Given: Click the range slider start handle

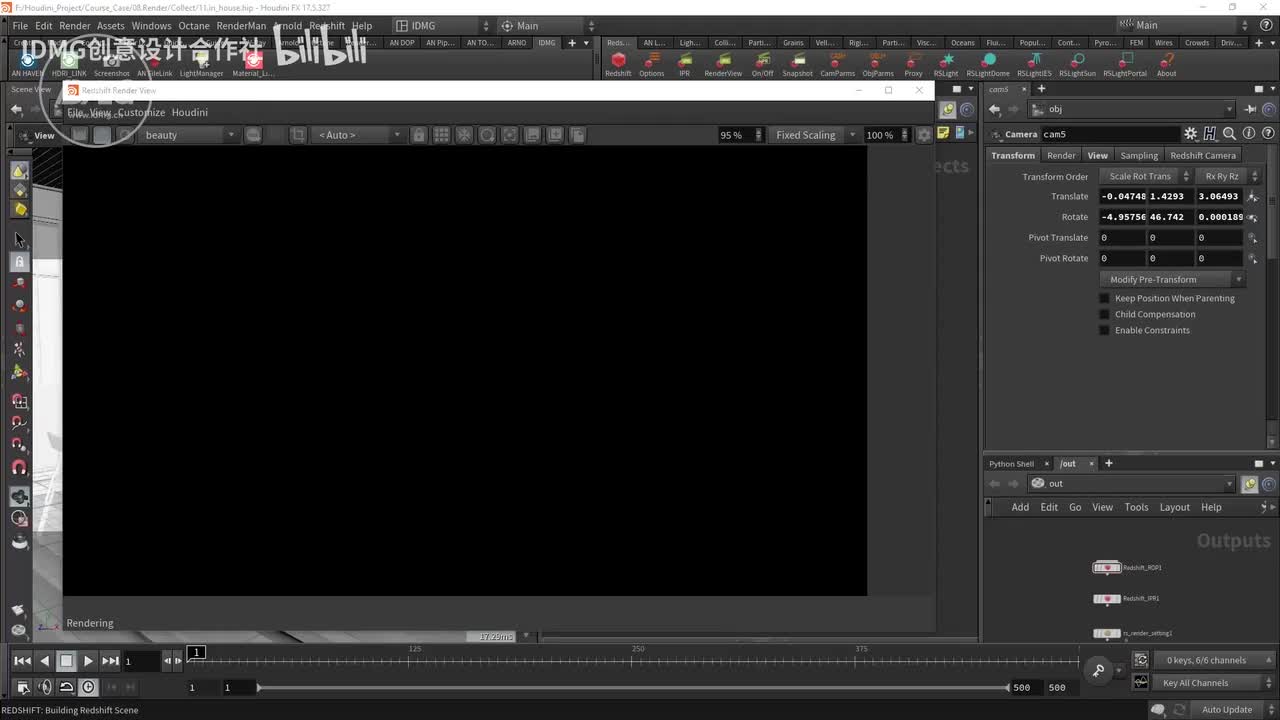Looking at the screenshot, I should (x=259, y=687).
